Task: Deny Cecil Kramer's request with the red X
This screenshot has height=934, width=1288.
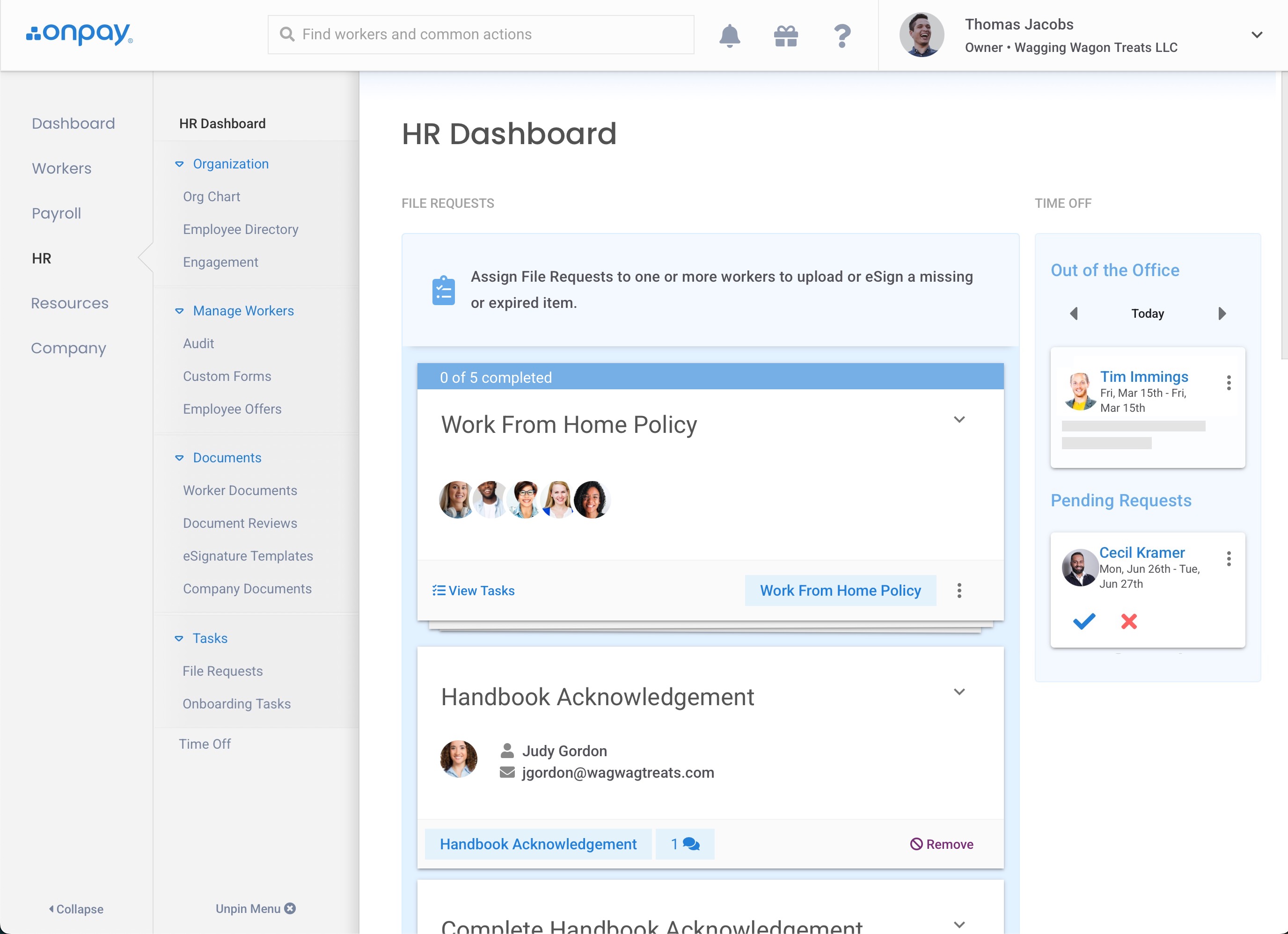Action: [1128, 621]
